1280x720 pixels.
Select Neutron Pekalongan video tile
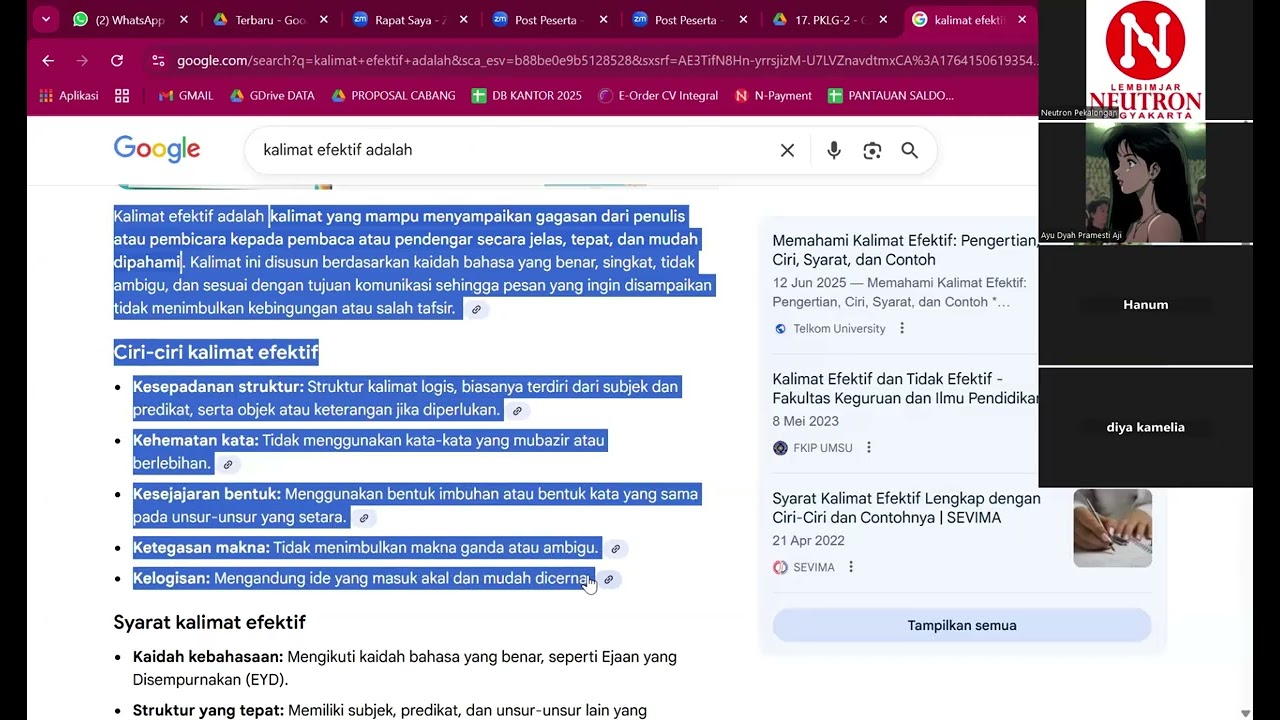[x=1145, y=60]
